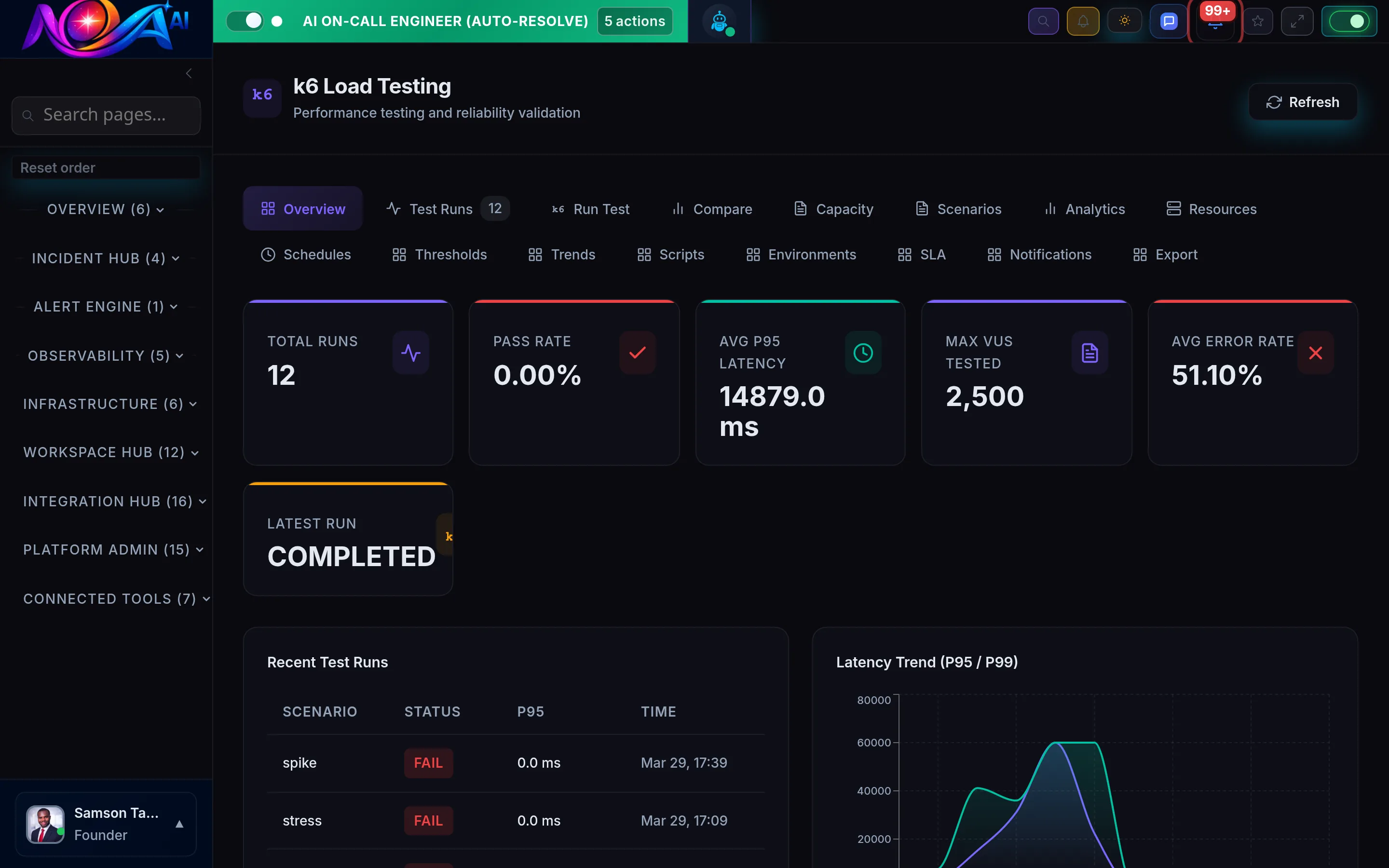Click the sun theme icon
The height and width of the screenshot is (868, 1389).
click(1124, 21)
